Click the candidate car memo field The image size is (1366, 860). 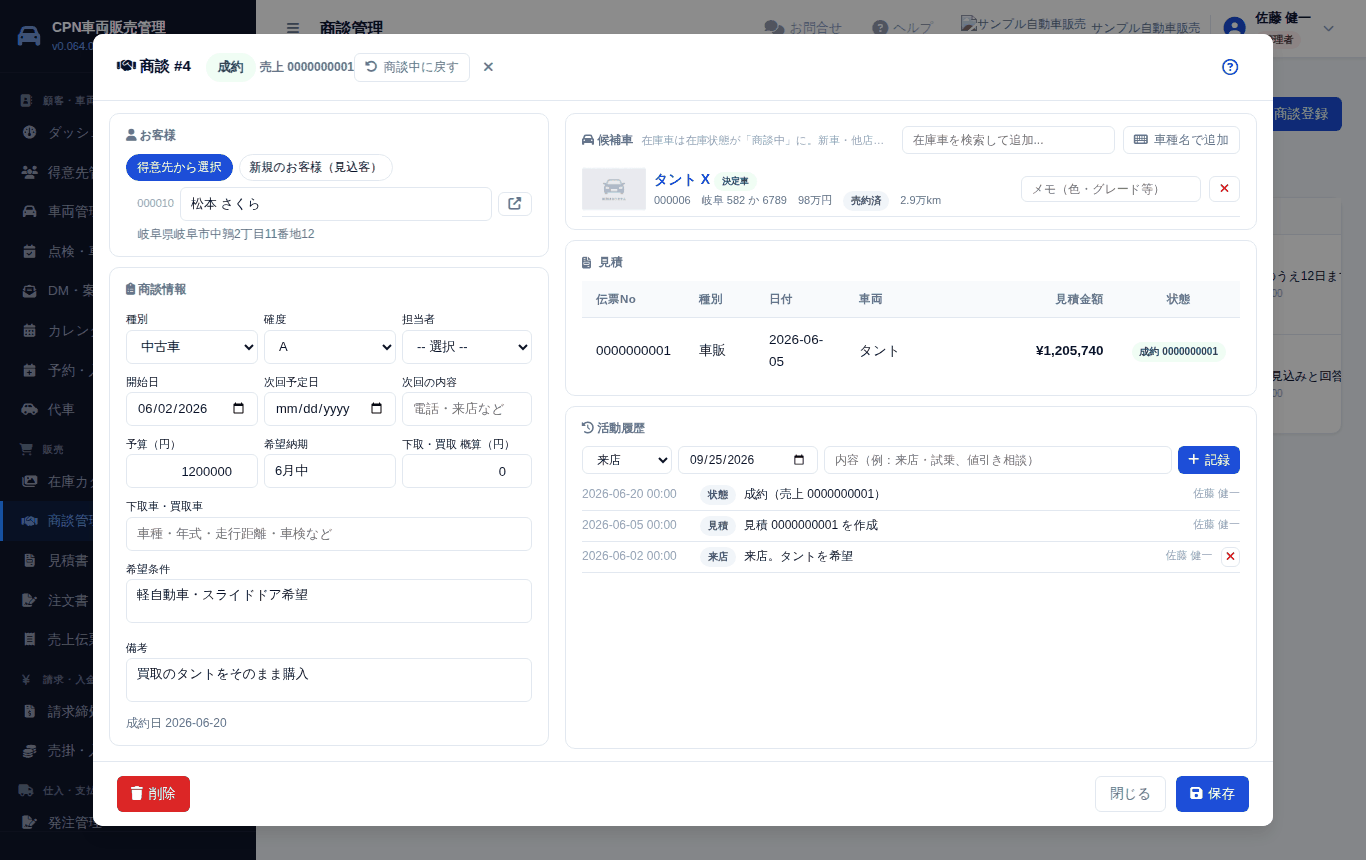click(x=1111, y=189)
